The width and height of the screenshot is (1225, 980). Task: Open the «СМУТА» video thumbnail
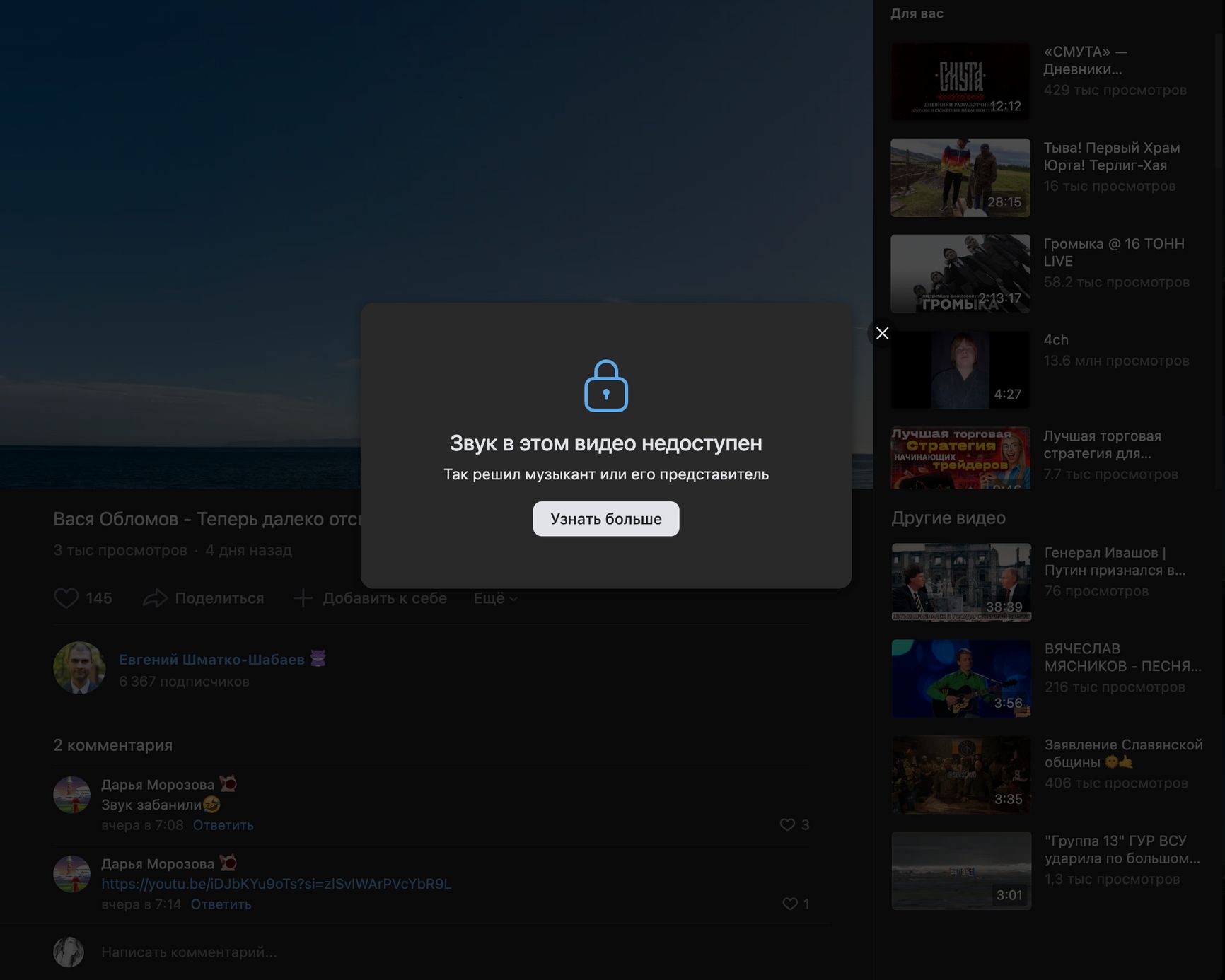coord(960,81)
